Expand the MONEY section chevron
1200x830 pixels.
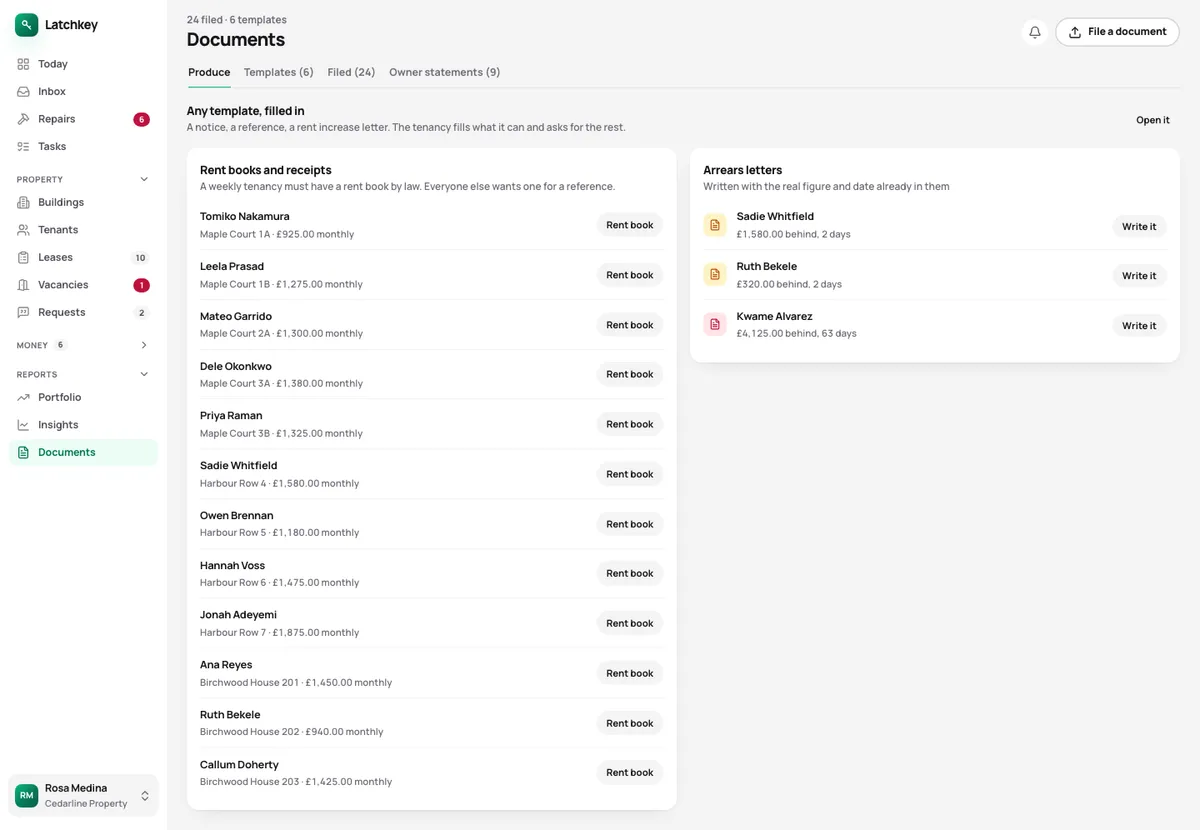coord(144,345)
